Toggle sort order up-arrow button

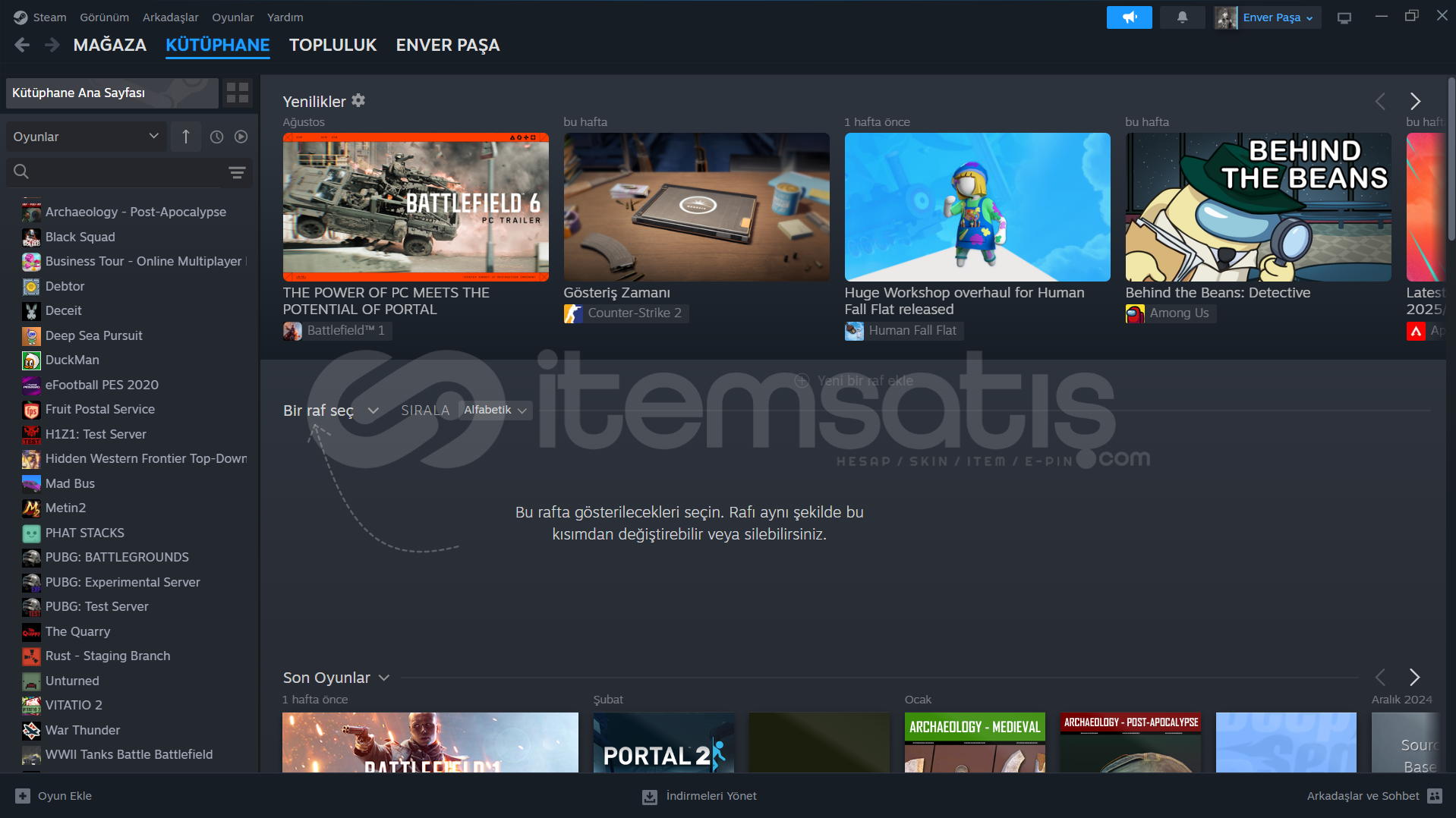(185, 137)
